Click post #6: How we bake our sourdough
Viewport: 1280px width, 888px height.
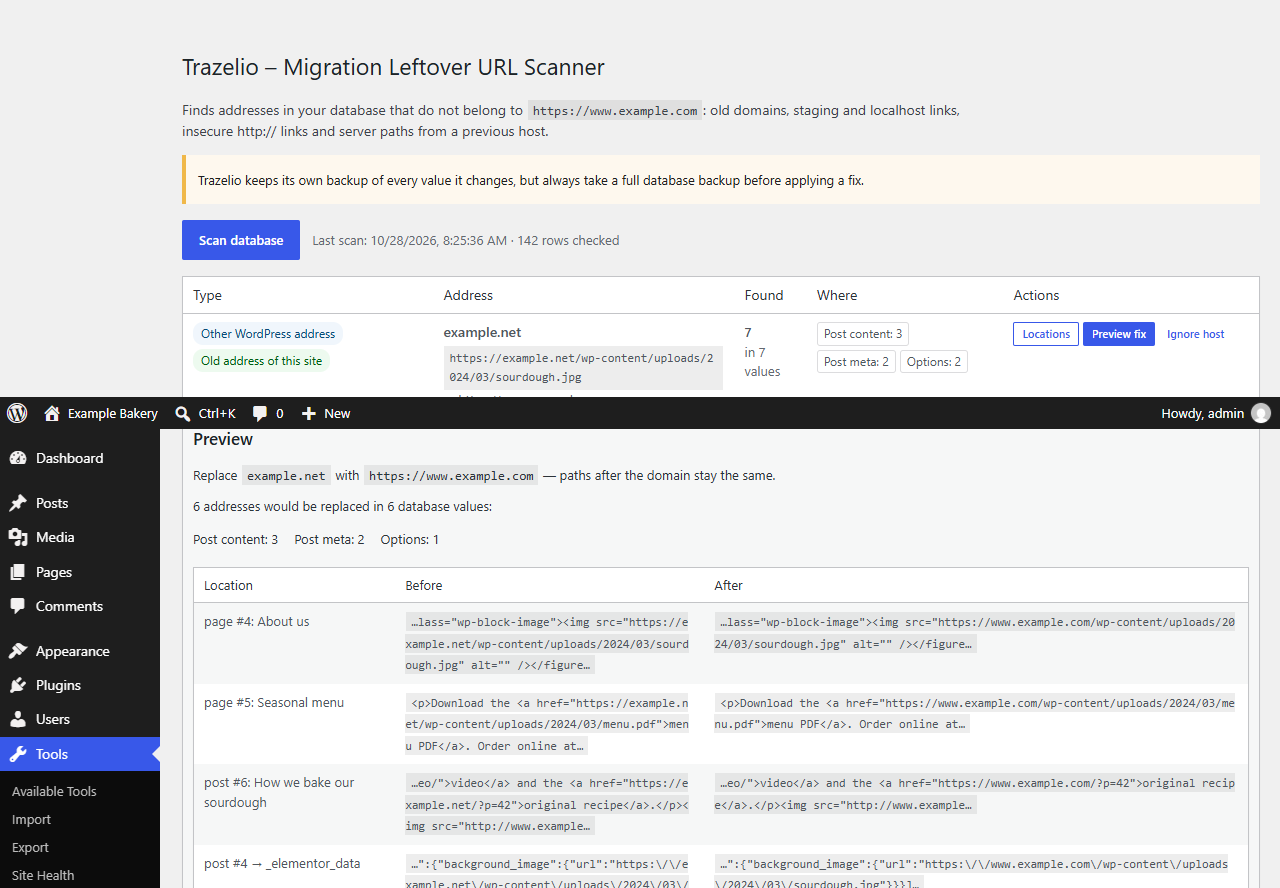tap(279, 792)
